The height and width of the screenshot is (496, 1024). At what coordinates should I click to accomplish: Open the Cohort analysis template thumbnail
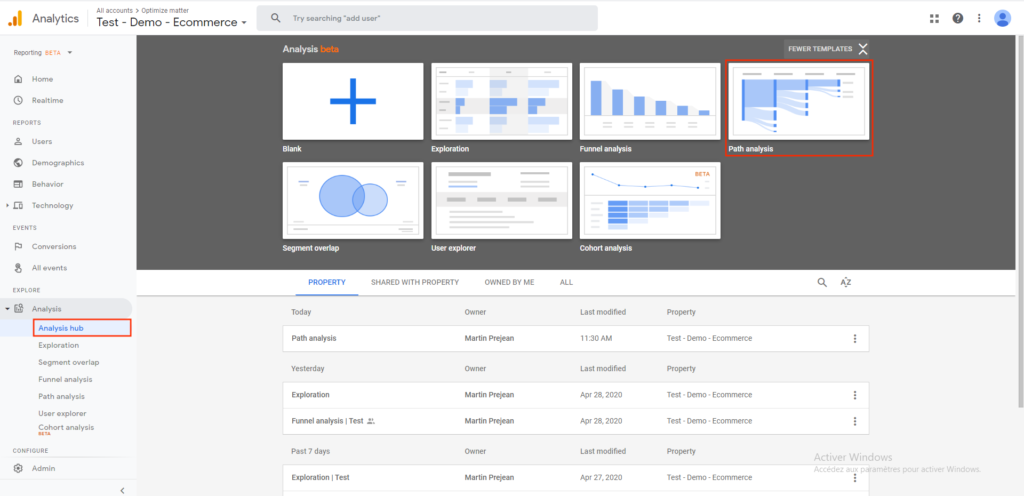coord(650,200)
